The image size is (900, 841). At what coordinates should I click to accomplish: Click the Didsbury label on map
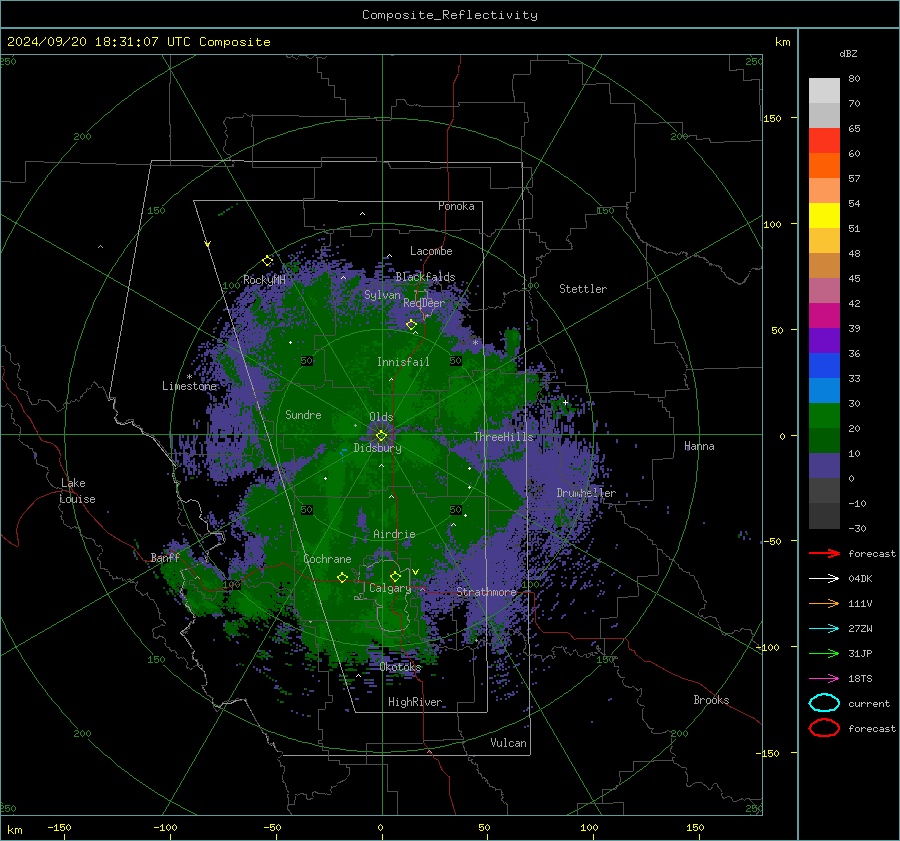click(378, 448)
